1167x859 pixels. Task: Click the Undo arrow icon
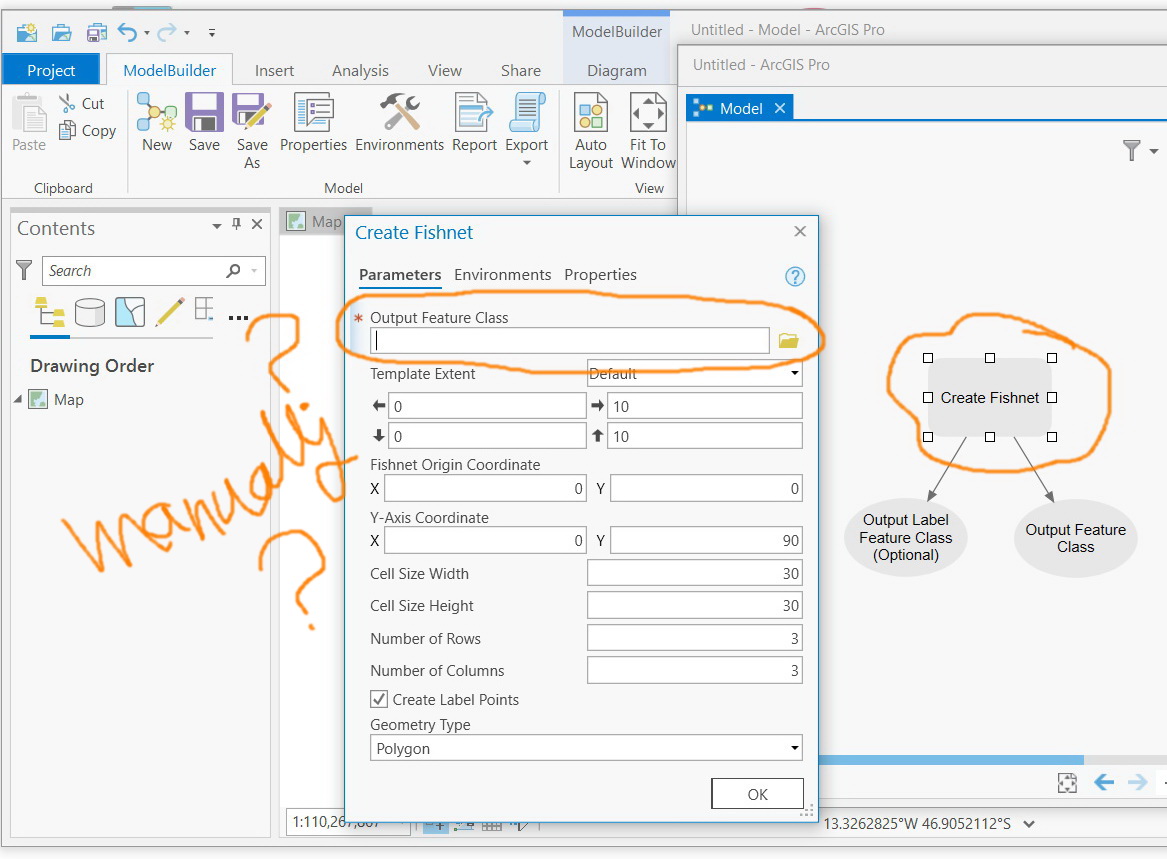pyautogui.click(x=127, y=33)
